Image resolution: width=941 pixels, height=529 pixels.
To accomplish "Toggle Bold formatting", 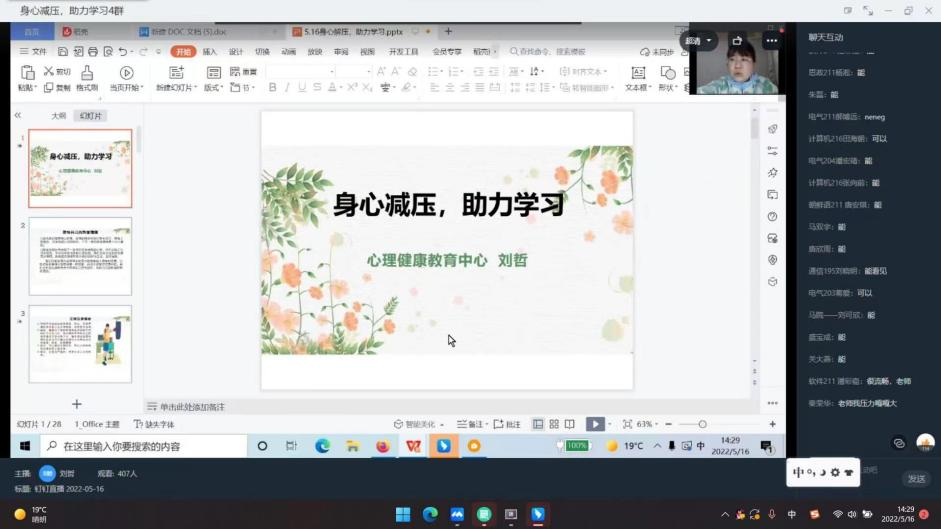I will (x=272, y=88).
